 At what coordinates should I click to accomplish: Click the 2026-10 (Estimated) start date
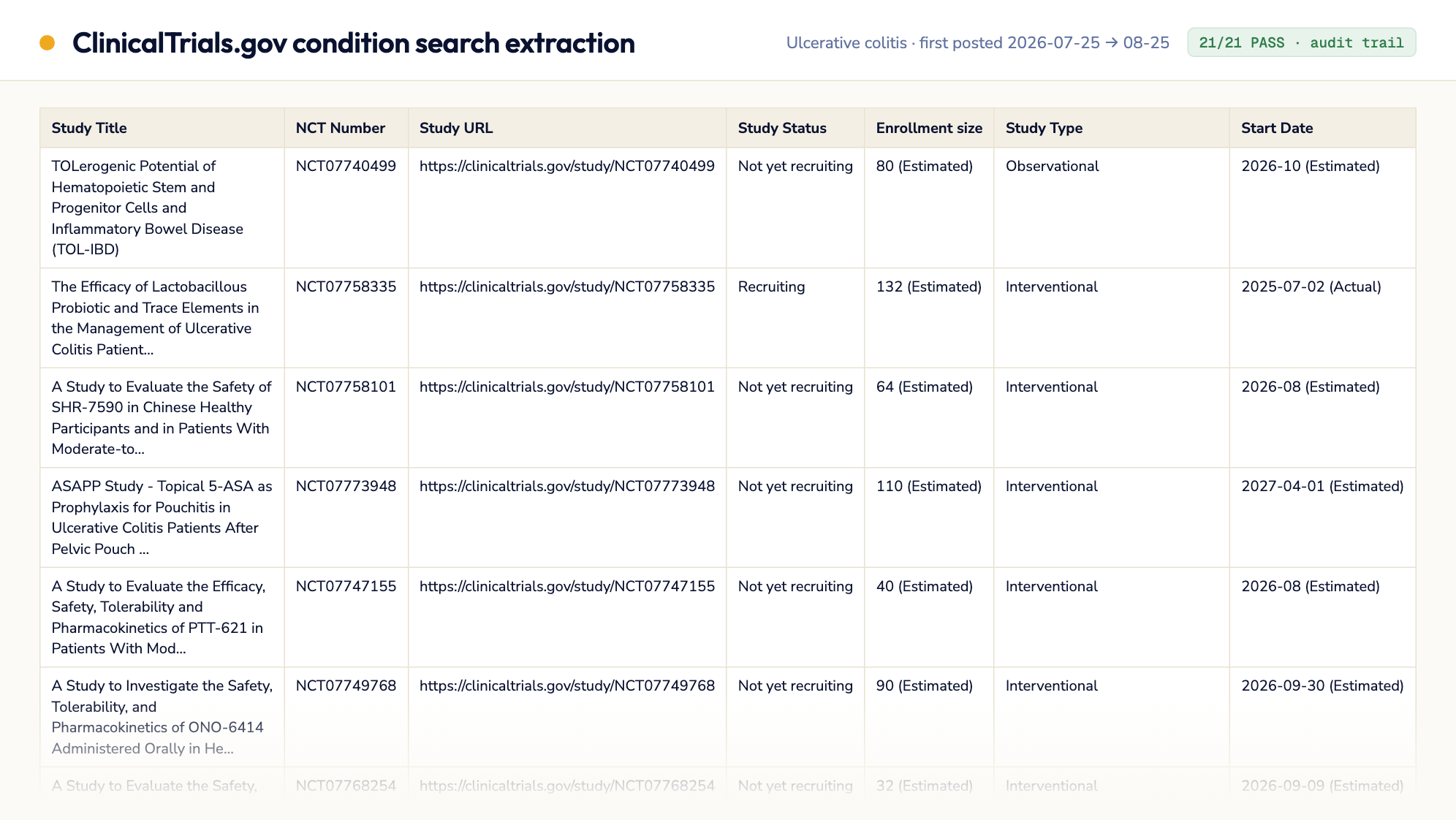pos(1311,166)
